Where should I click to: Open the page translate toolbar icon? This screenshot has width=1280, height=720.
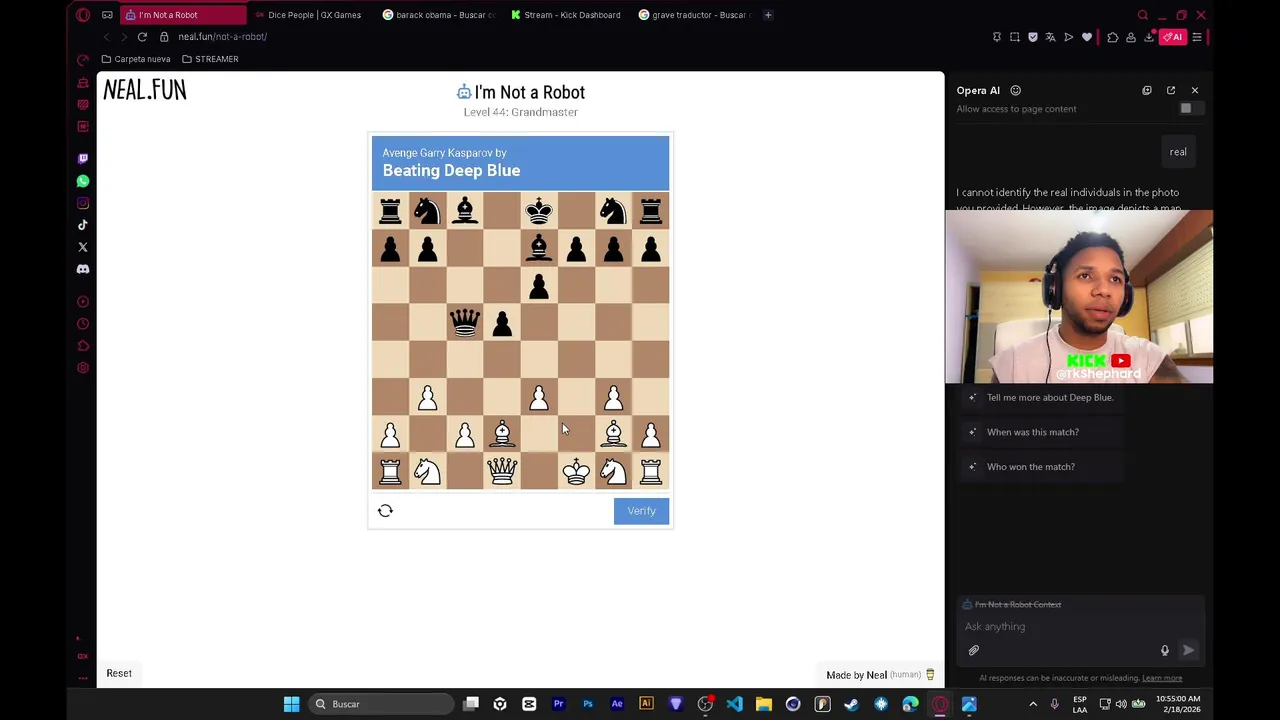[1050, 37]
